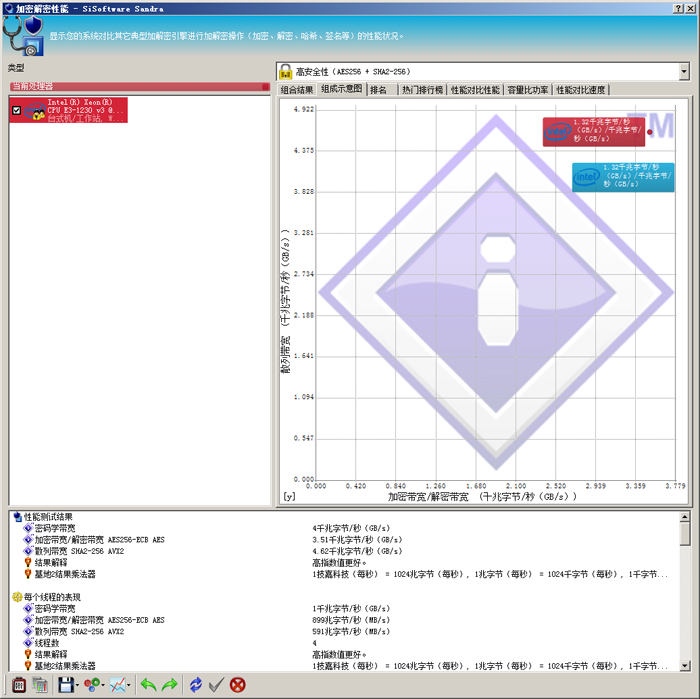
Task: Select the 组成示意图 tab
Action: 342,89
